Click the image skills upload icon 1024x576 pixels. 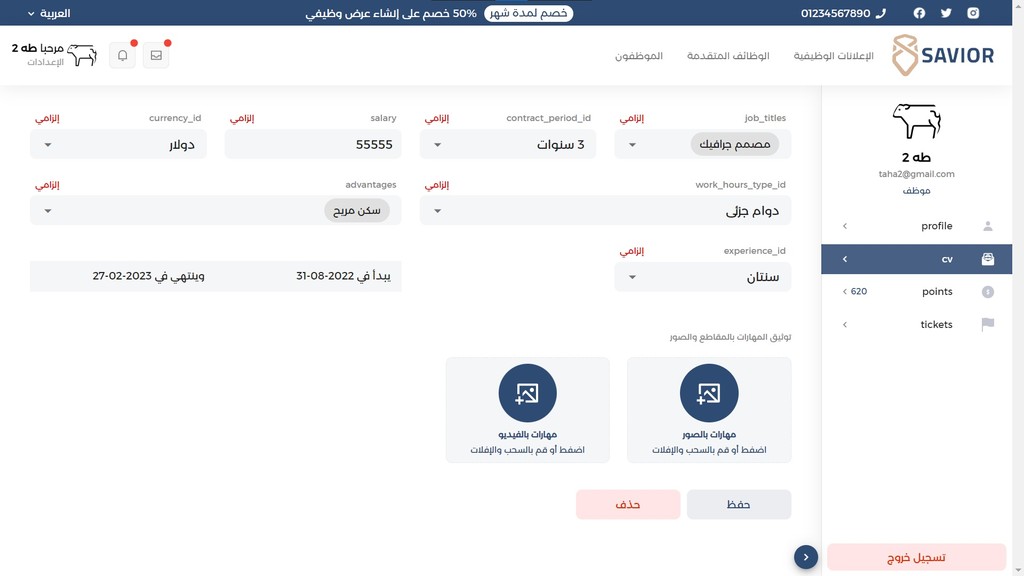[x=709, y=393]
